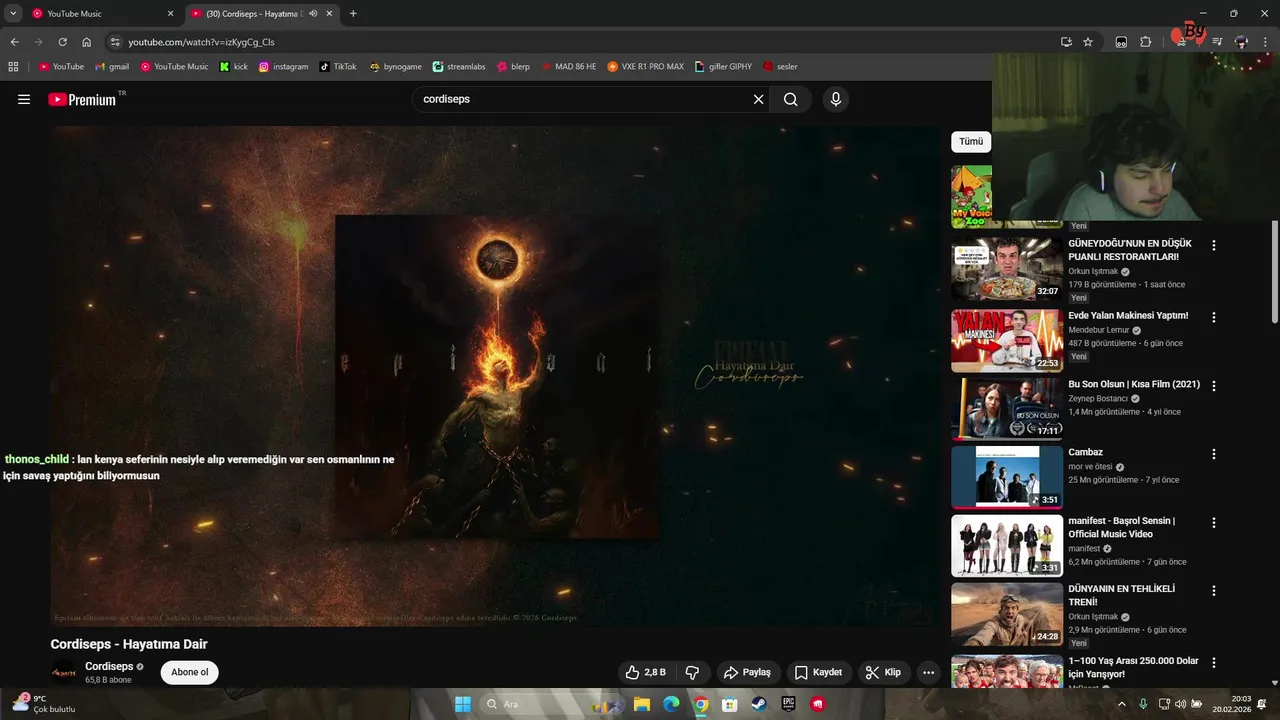The width and height of the screenshot is (1280, 720).
Task: Open the streamlabs bookmark
Action: (459, 66)
